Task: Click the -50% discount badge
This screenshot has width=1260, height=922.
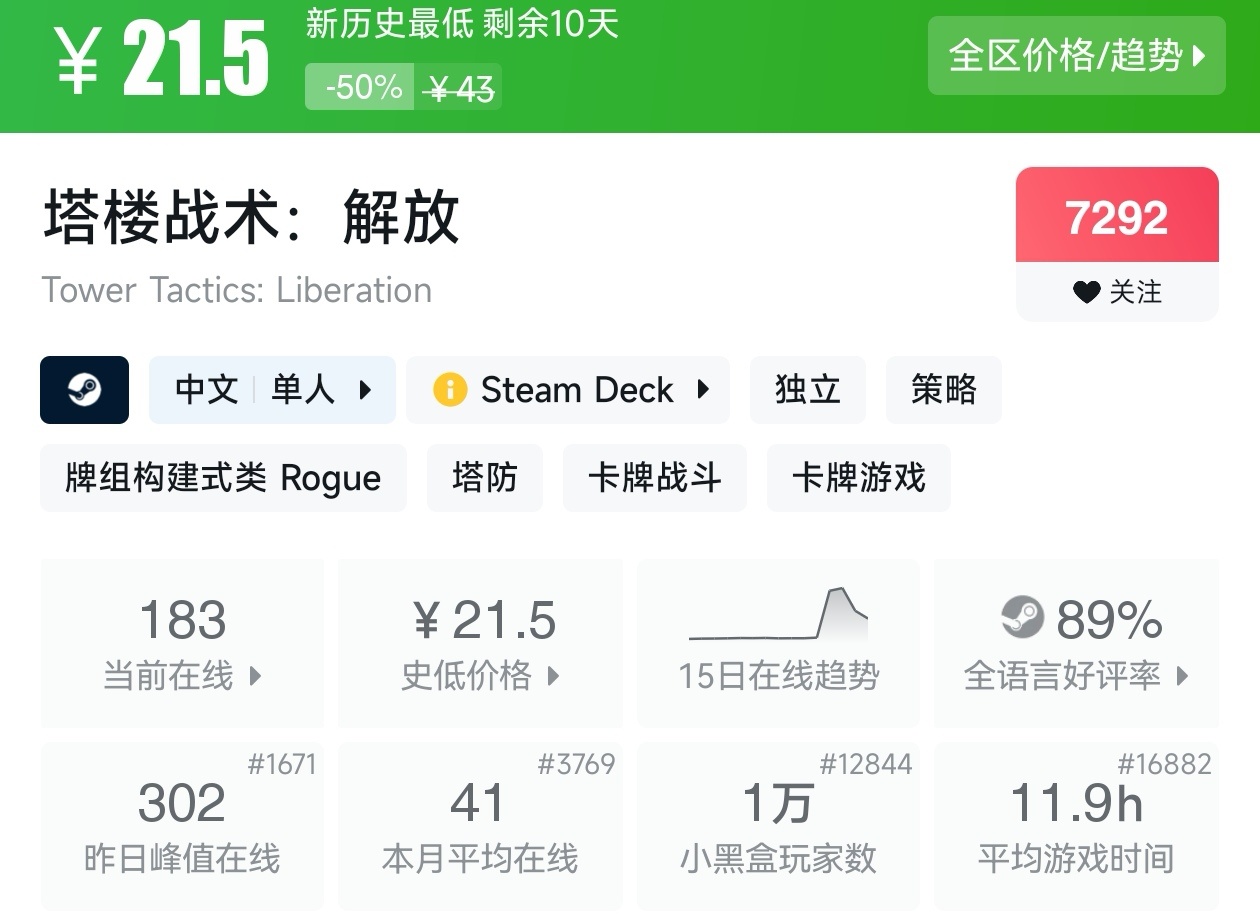Action: click(x=363, y=88)
